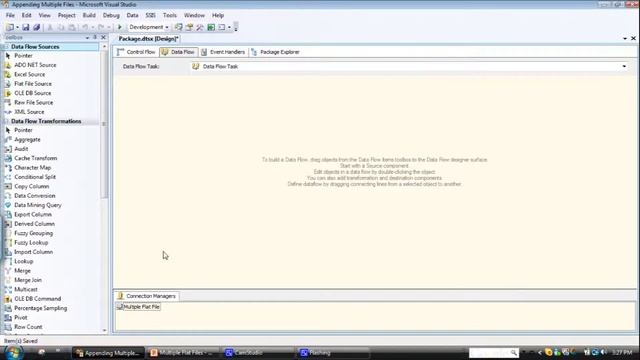The height and width of the screenshot is (360, 640).
Task: Select XML Source in the toolbox
Action: (x=29, y=112)
